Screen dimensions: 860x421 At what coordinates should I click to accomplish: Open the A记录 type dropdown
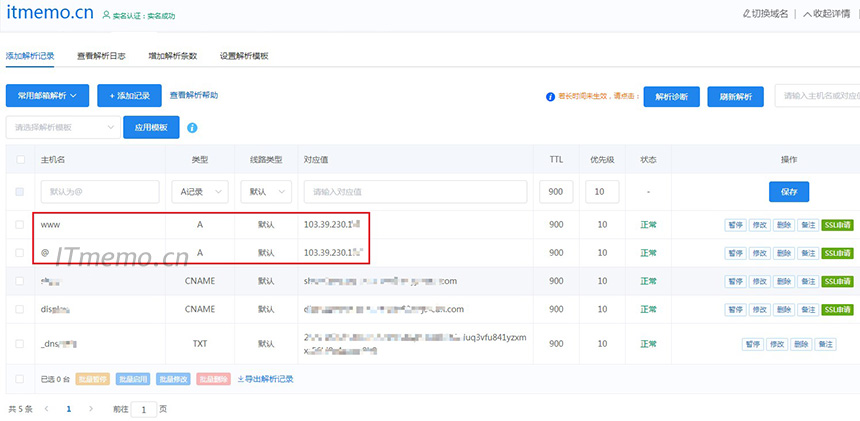[x=200, y=192]
